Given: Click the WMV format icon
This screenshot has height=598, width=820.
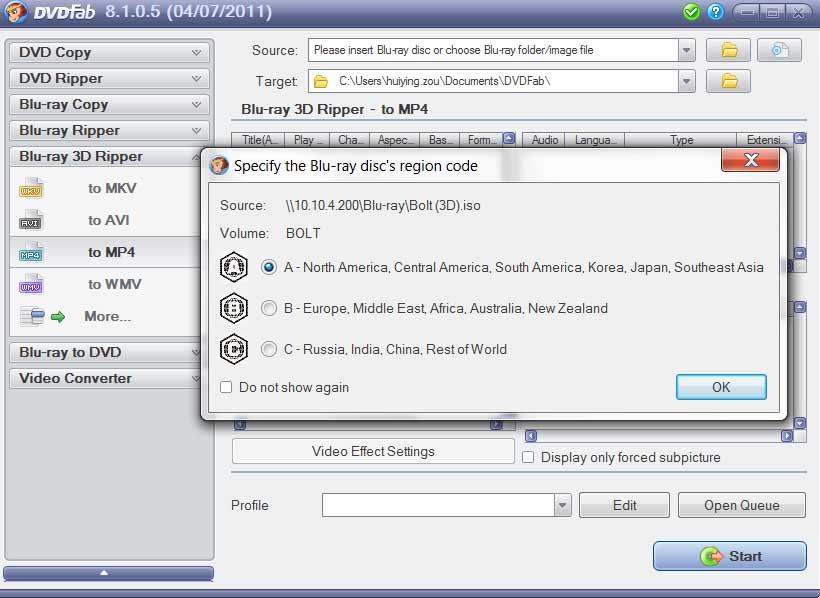Looking at the screenshot, I should coord(30,285).
